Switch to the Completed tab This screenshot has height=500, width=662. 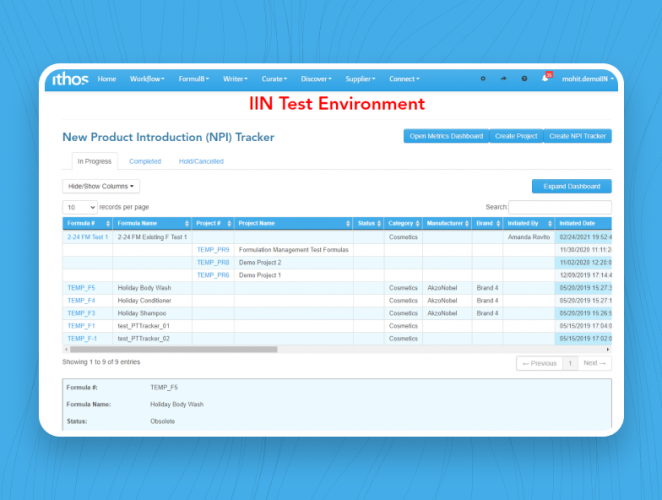pyautogui.click(x=145, y=161)
